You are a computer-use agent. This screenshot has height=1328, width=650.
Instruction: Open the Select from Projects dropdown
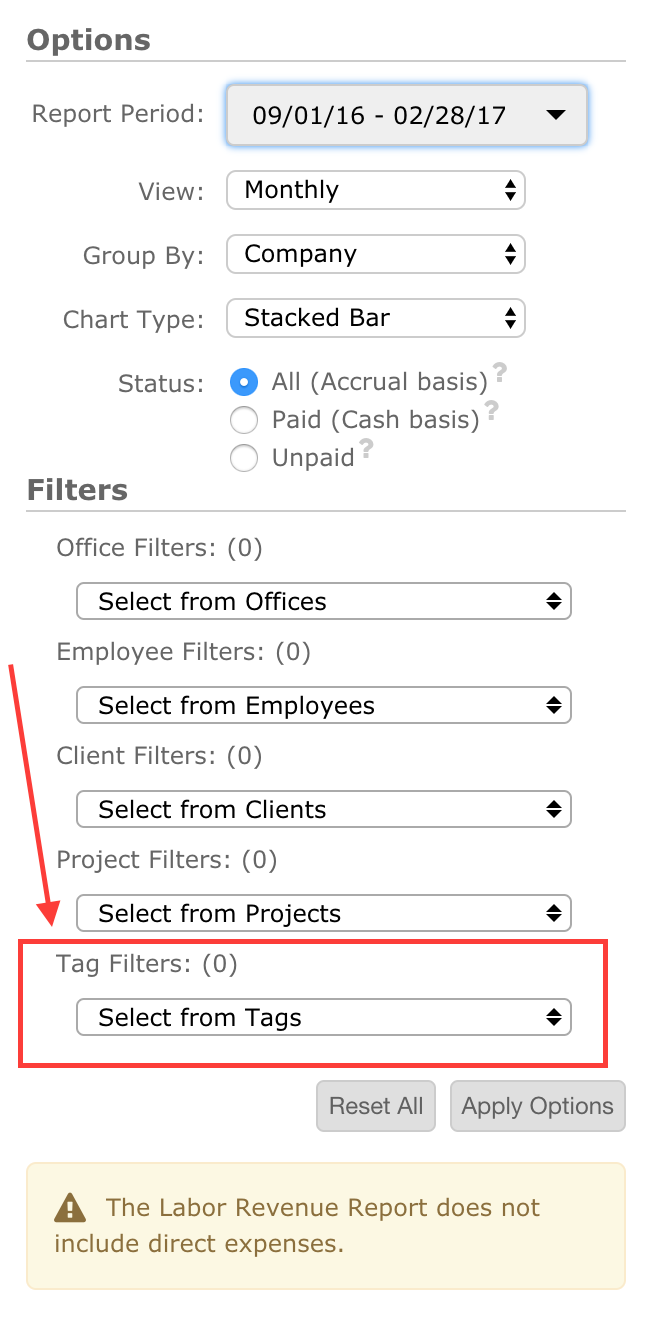coord(324,913)
